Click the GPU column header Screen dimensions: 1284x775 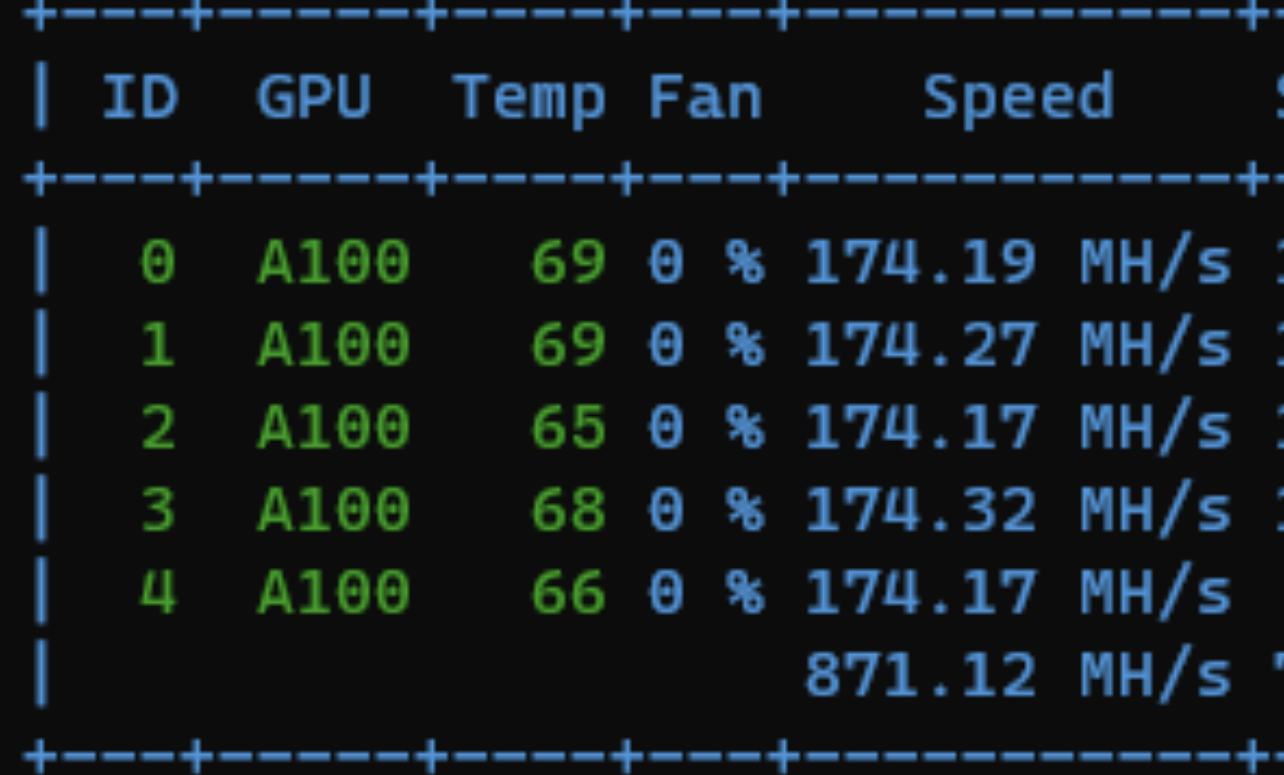point(314,98)
